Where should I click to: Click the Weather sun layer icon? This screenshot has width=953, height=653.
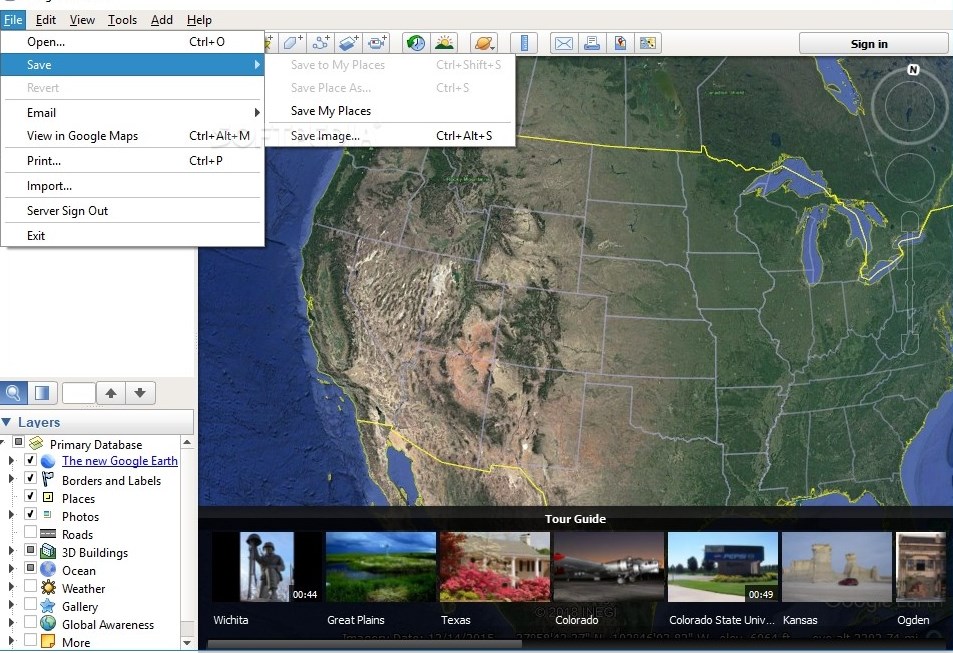tap(48, 588)
